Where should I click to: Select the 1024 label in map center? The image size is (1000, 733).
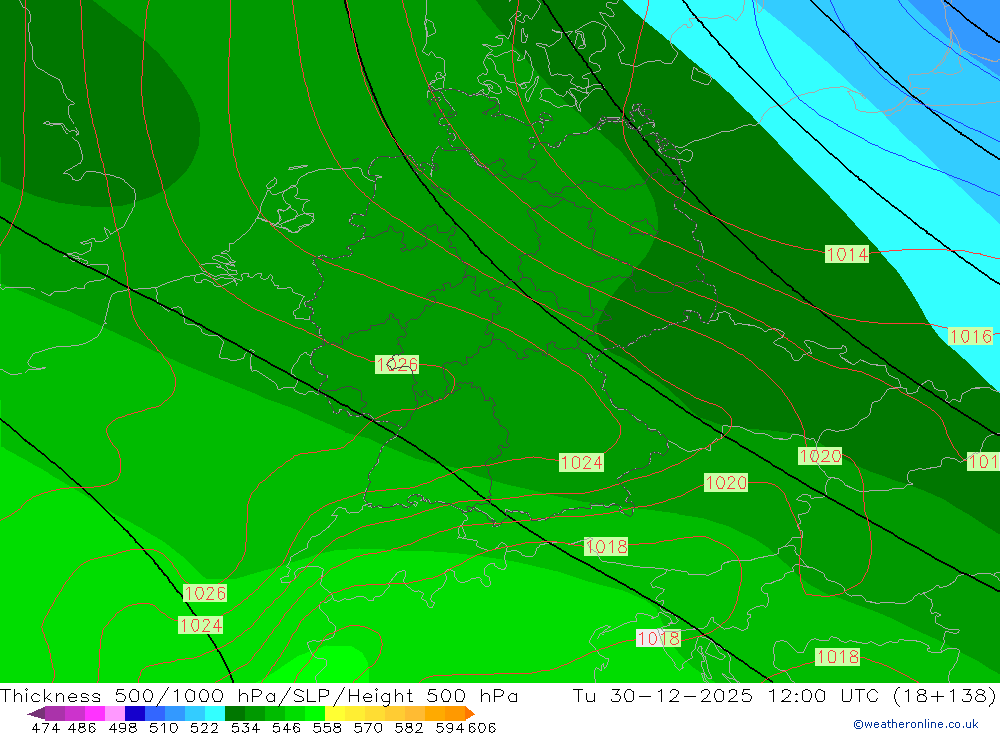click(581, 463)
